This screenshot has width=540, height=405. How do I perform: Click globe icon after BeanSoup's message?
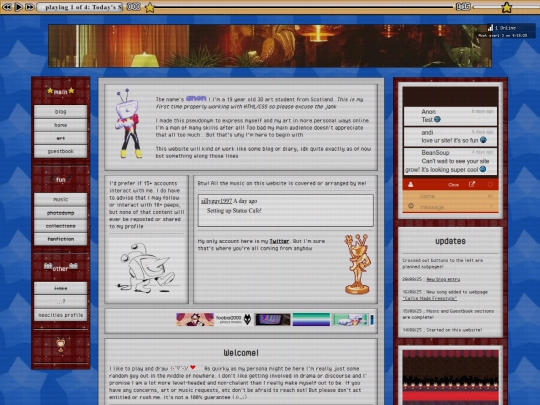[483, 169]
